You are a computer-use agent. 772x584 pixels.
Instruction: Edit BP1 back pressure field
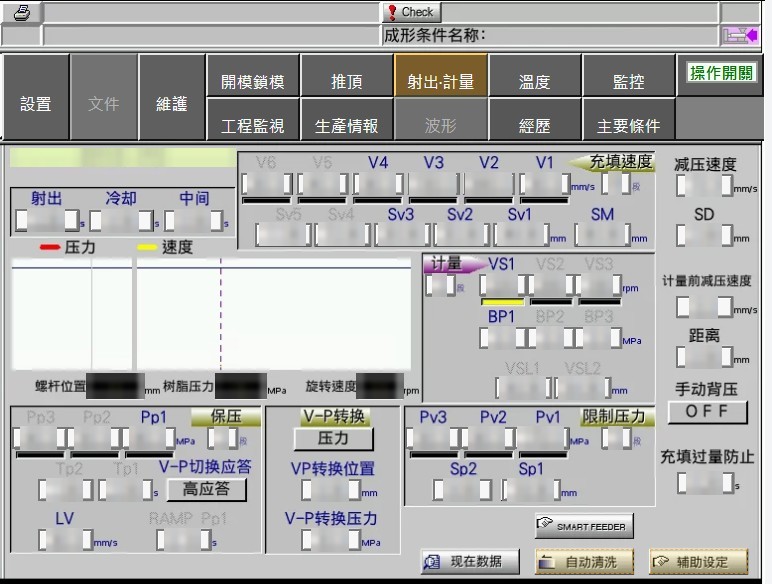tap(503, 338)
